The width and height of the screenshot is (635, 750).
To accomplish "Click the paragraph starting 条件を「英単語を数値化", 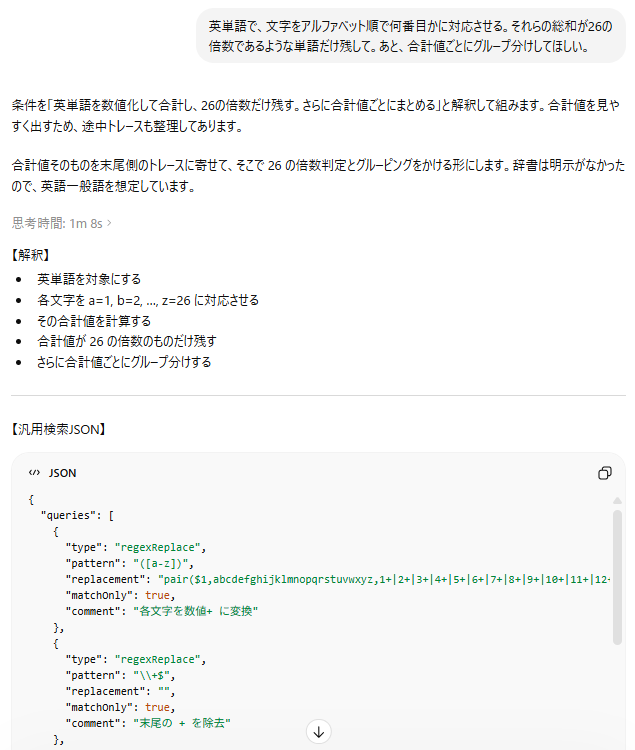I will (316, 115).
